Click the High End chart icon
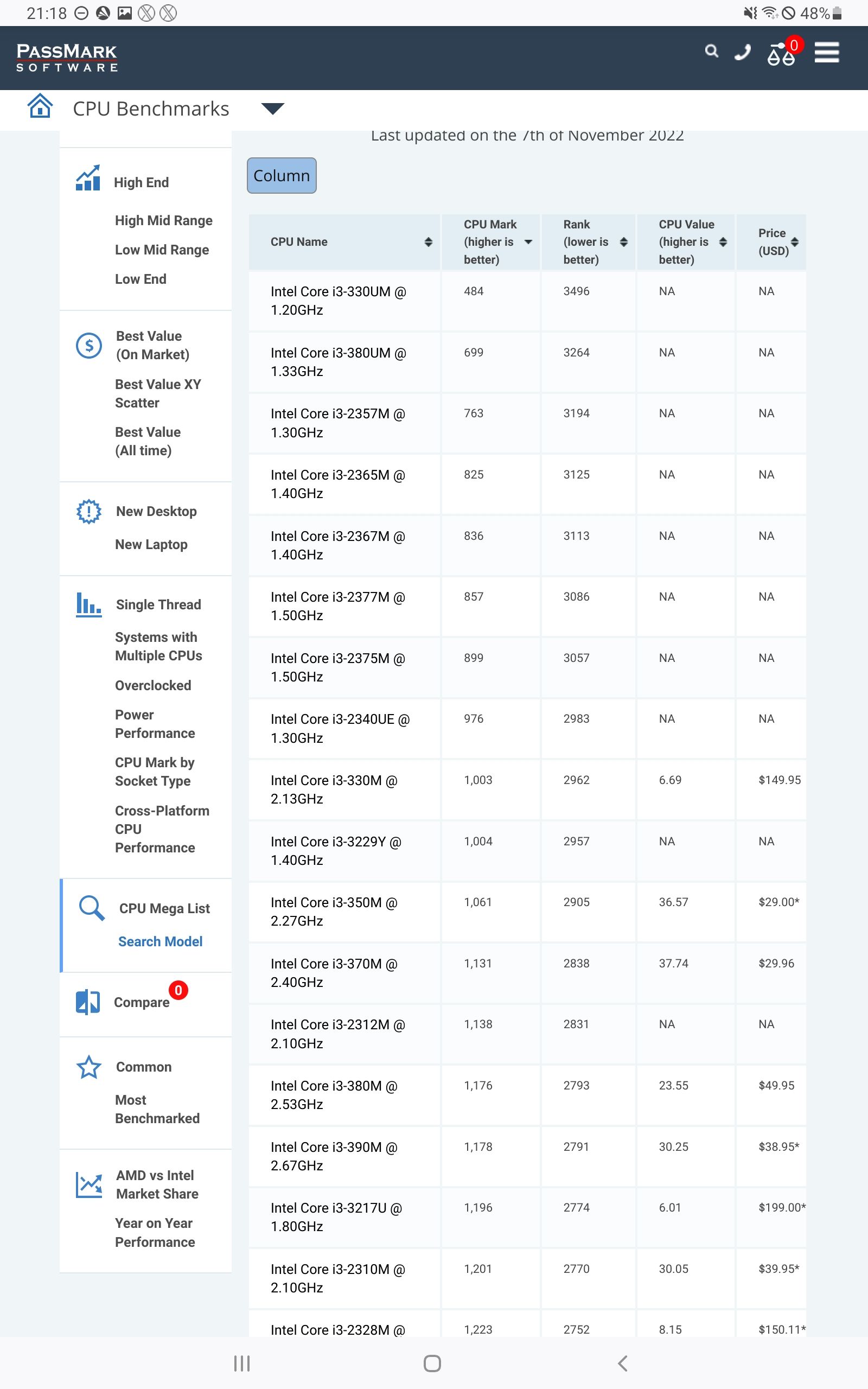 pyautogui.click(x=88, y=178)
